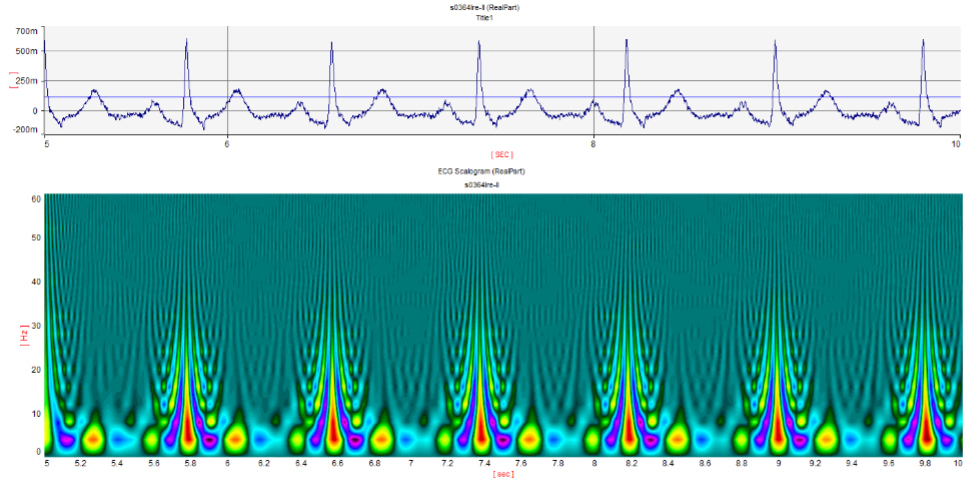Click the "8.6" scalogram time tick

[704, 463]
